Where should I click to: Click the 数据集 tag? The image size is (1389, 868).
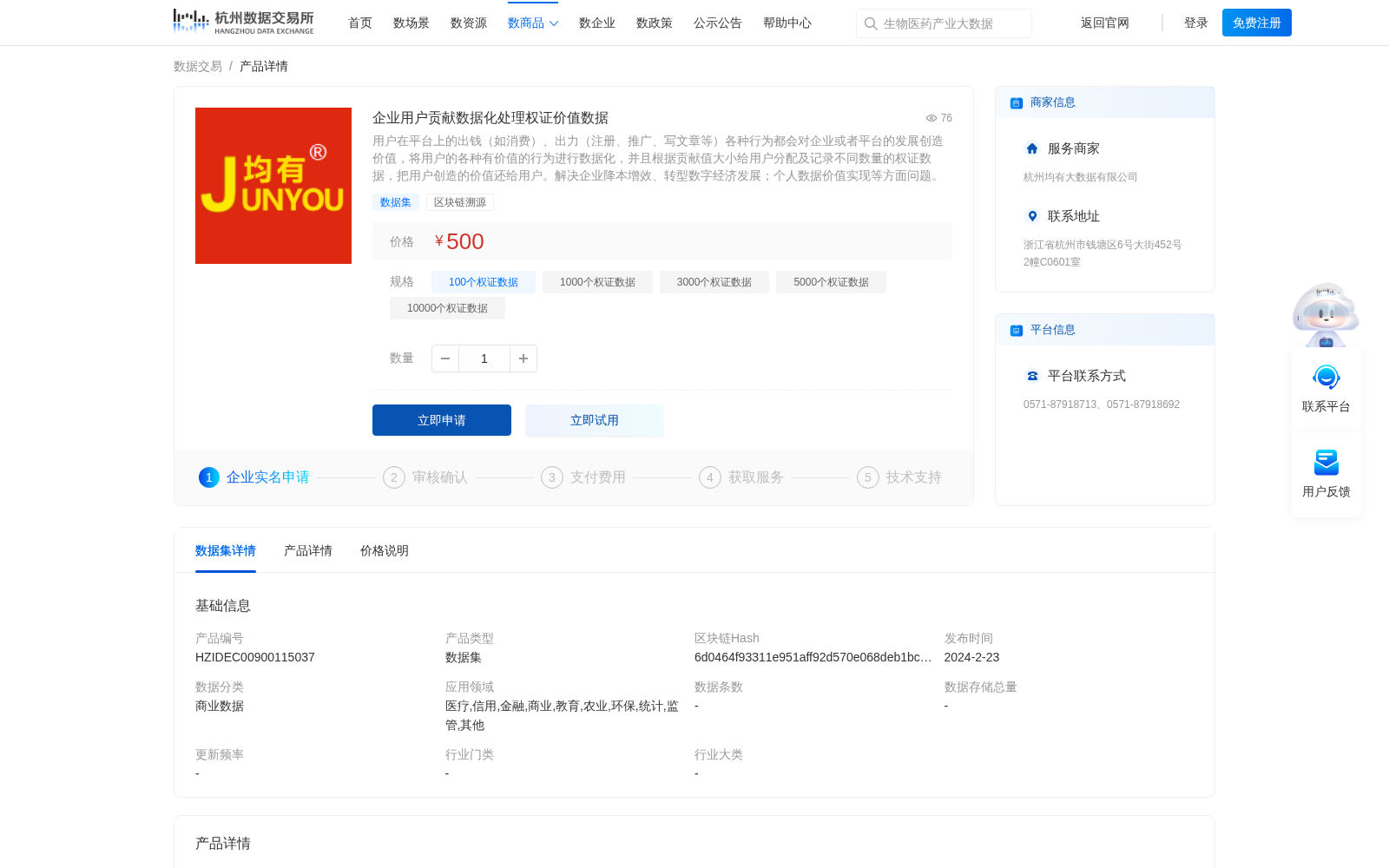(x=396, y=202)
